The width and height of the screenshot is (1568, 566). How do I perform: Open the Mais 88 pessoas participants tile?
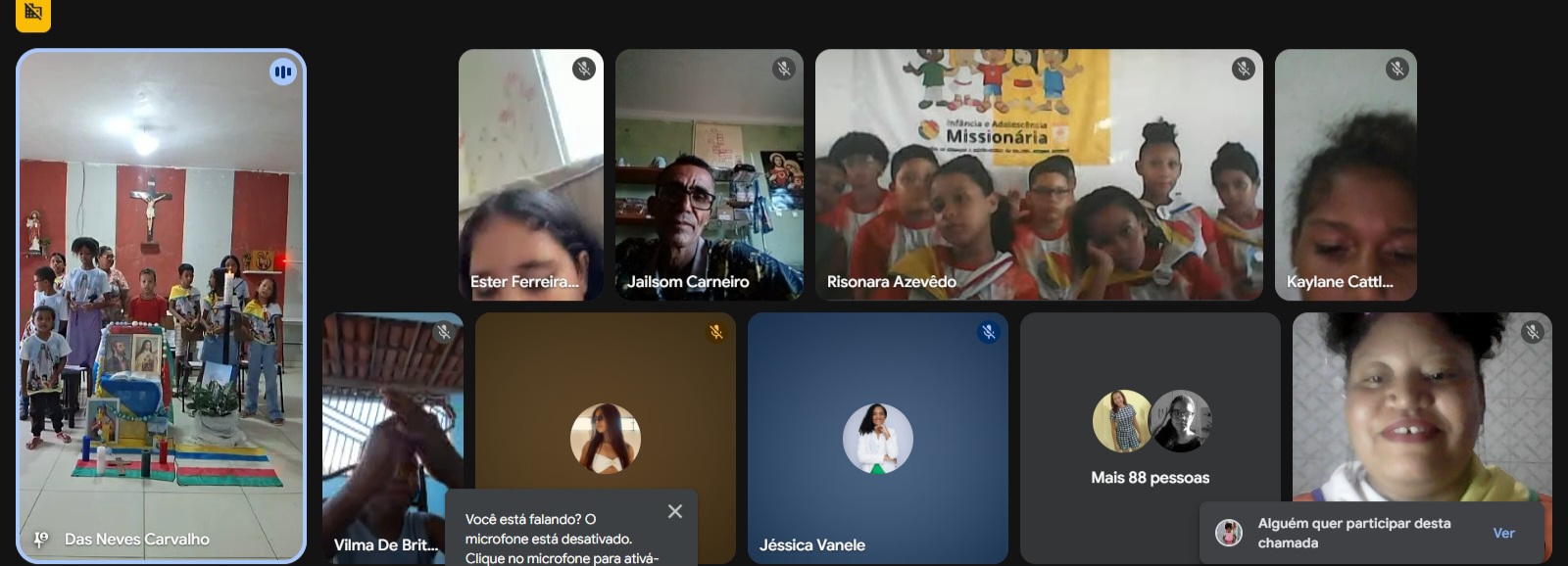[1150, 436]
